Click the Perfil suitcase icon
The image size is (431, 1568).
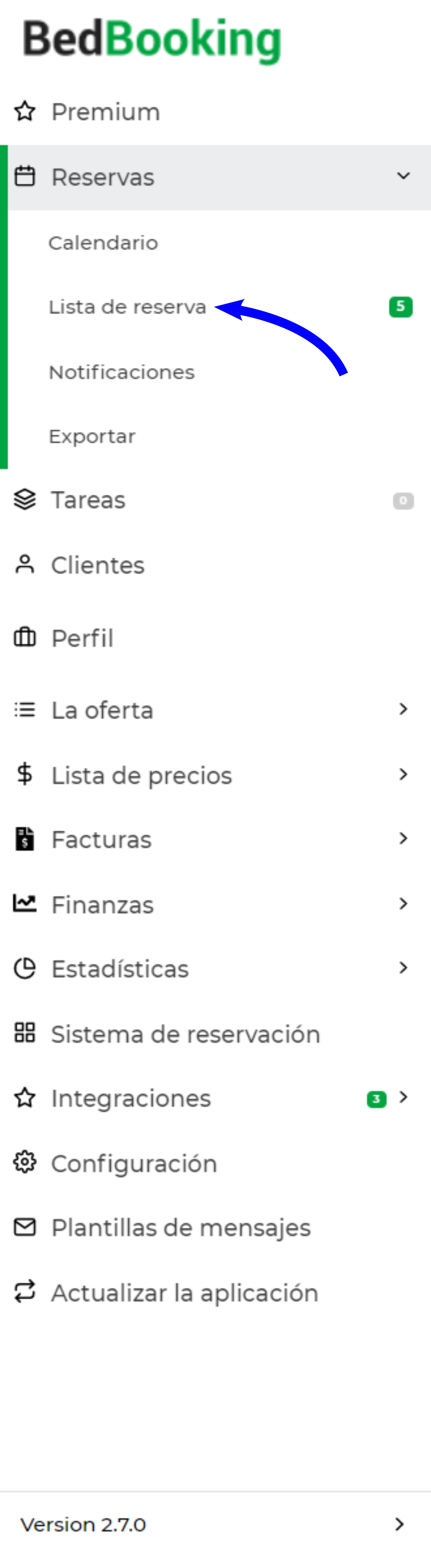25,637
